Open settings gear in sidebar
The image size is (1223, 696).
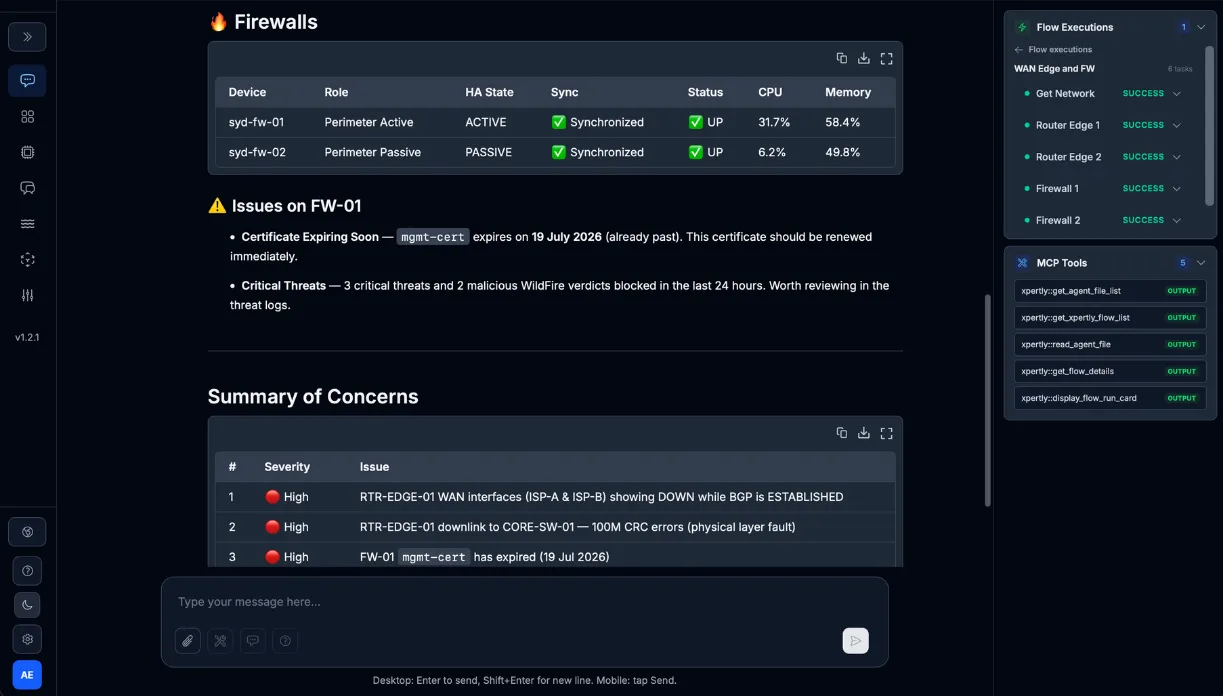click(x=27, y=639)
